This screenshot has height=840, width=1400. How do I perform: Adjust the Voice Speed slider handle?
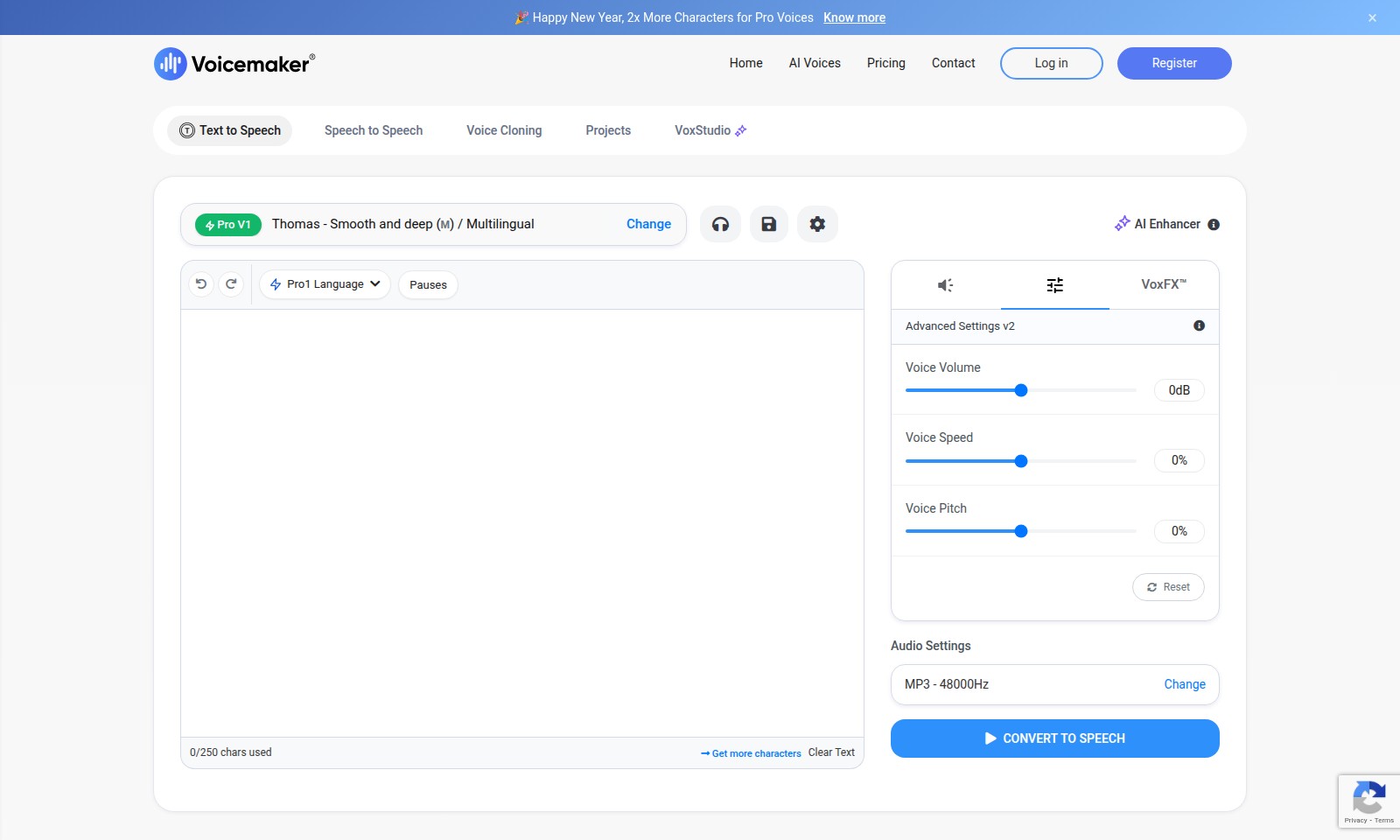1020,461
